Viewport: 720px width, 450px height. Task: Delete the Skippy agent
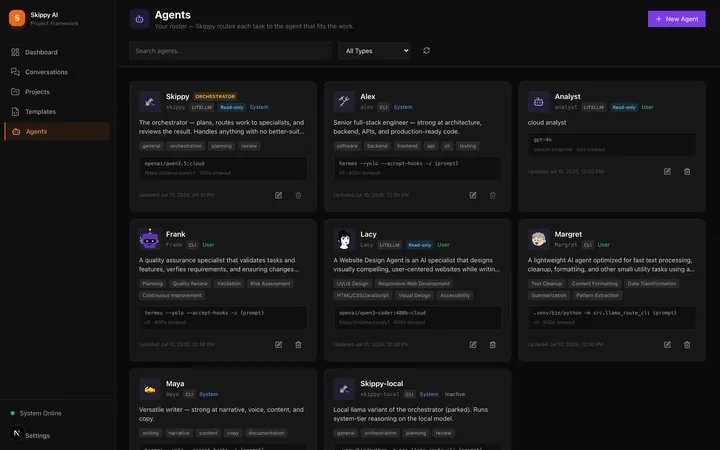pyautogui.click(x=298, y=195)
